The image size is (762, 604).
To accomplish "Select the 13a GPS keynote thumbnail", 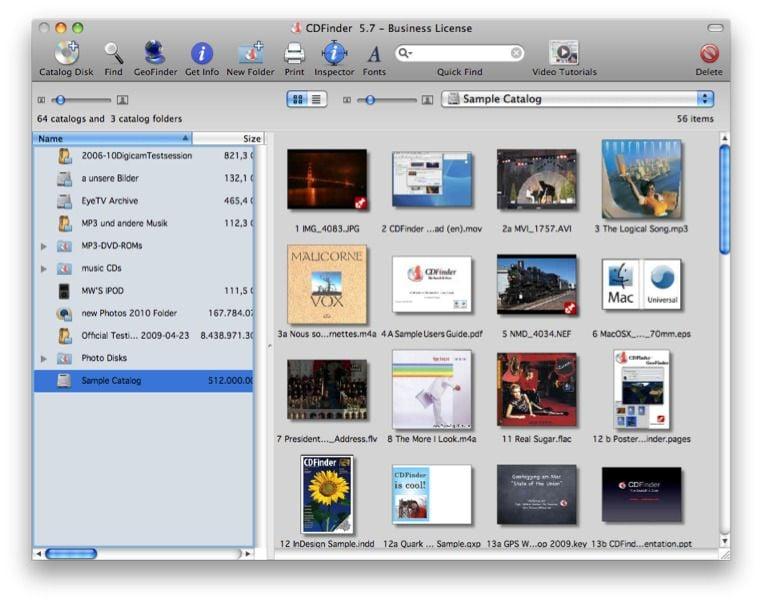I will pyautogui.click(x=537, y=495).
